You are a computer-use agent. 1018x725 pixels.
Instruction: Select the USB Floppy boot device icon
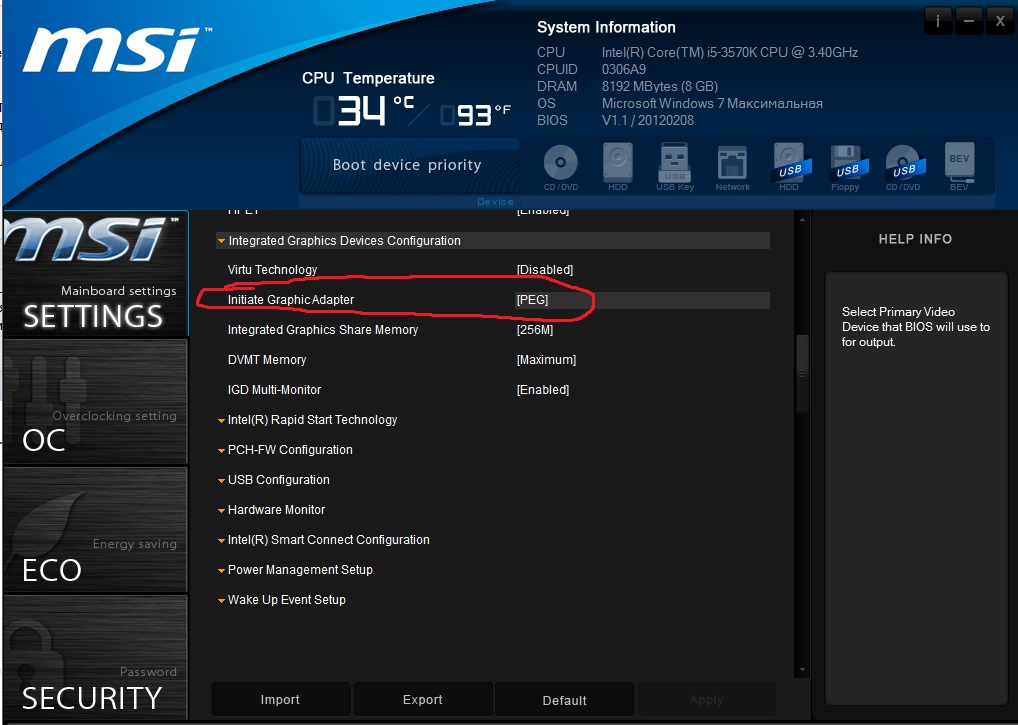(847, 167)
